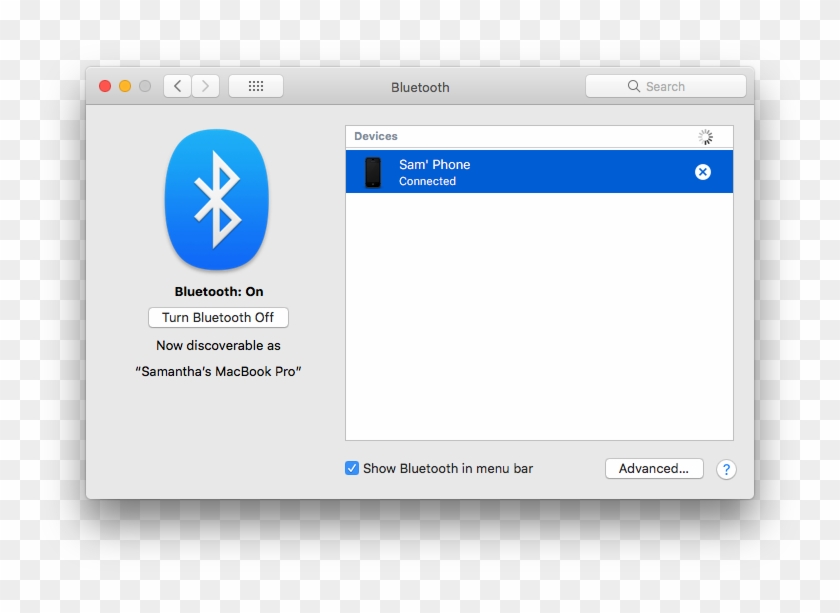
Task: Click the Bluetooth window title
Action: (x=420, y=87)
